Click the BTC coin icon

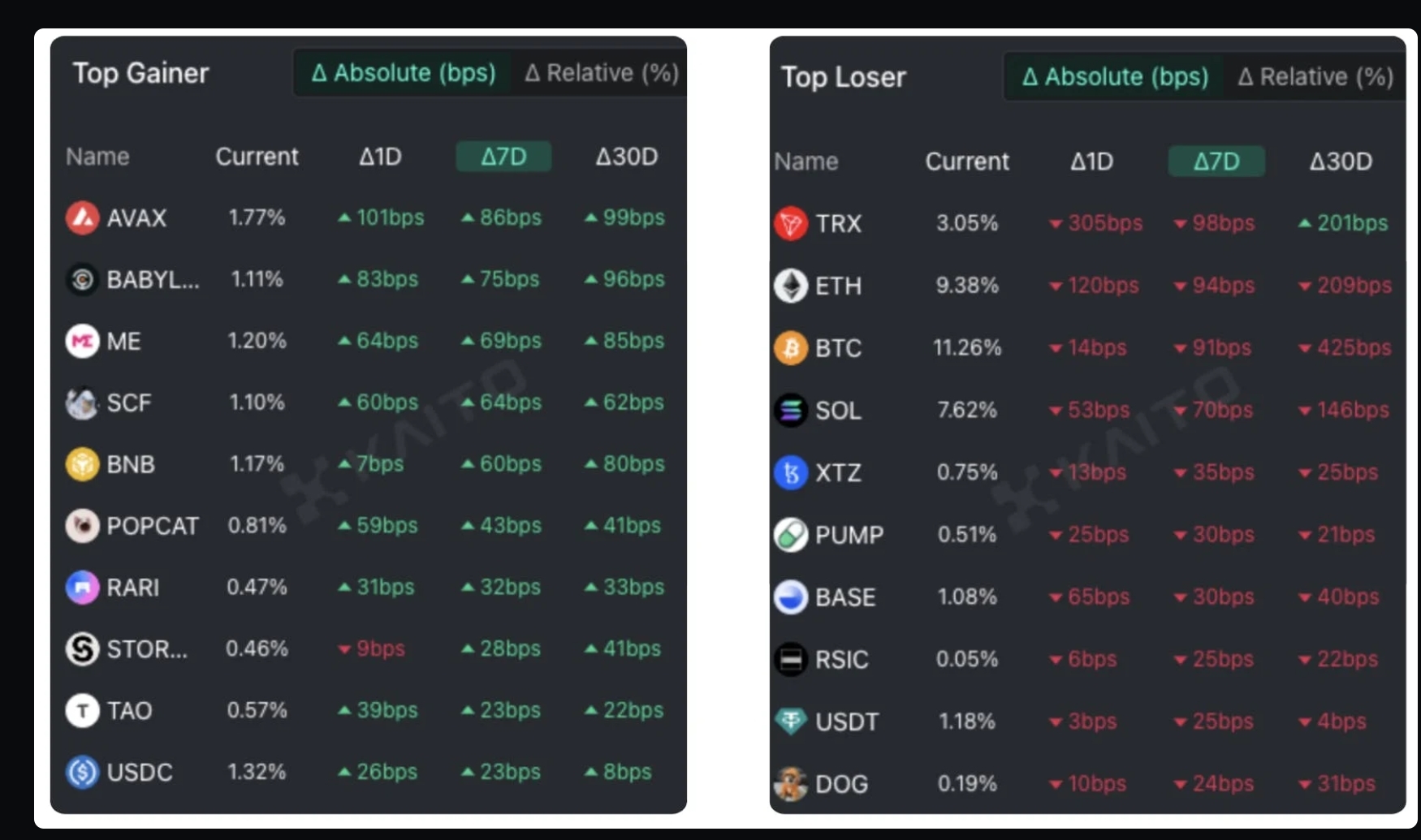coord(791,348)
